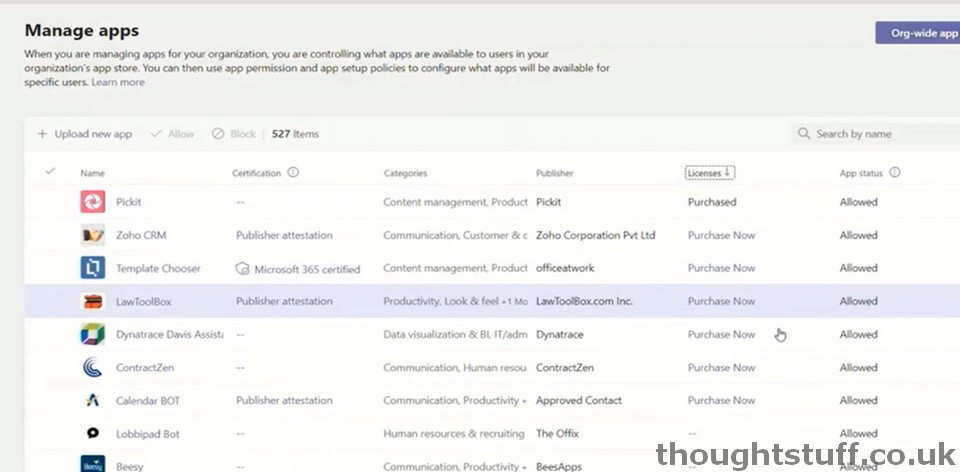Screen dimensions: 960x472
Task: Click Purchase Now for Dynatrace
Action: pyautogui.click(x=721, y=334)
